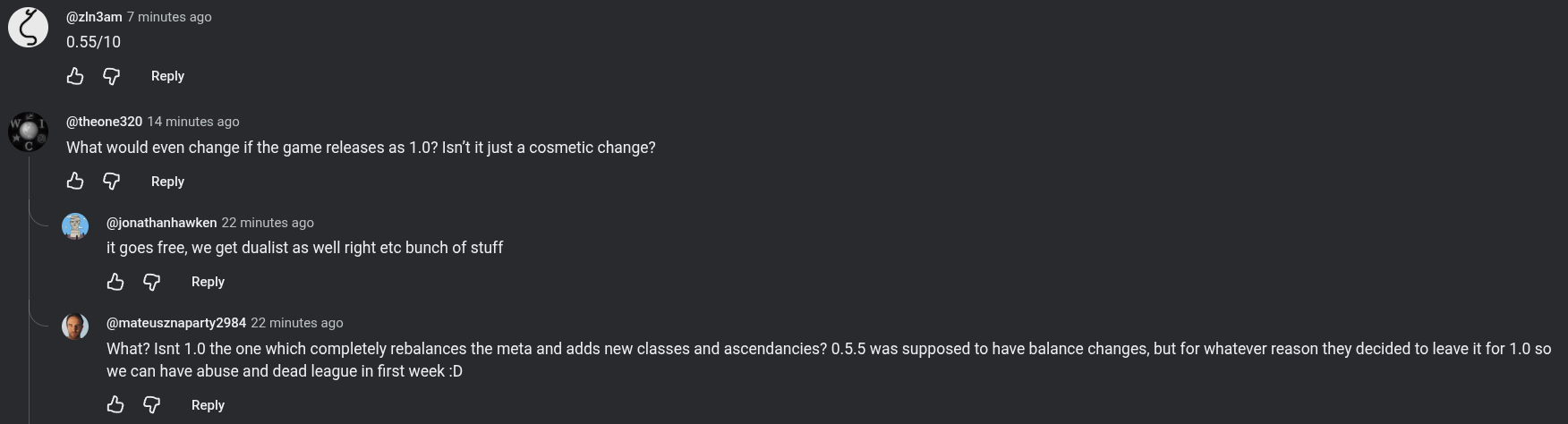Reply to @theone320's comment
This screenshot has width=1568, height=424.
point(167,181)
